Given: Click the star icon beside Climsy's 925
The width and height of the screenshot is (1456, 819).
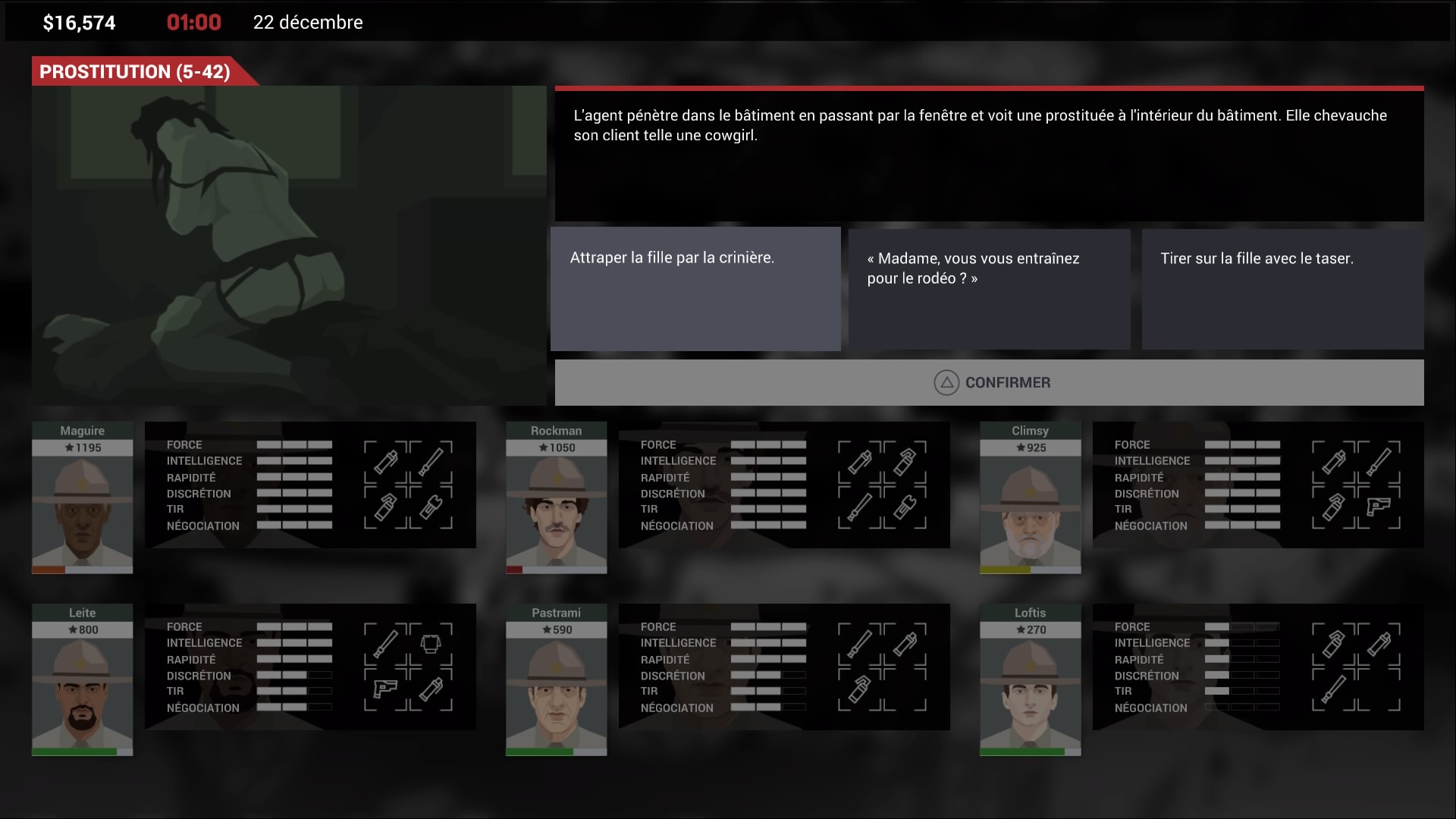Looking at the screenshot, I should click(x=1021, y=447).
